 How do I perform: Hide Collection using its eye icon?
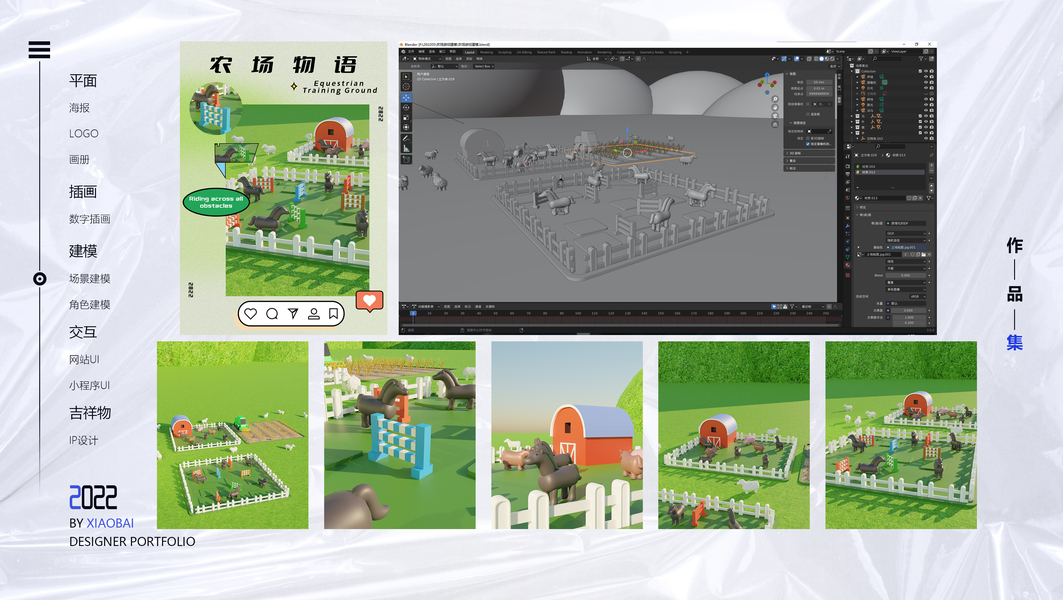pos(926,71)
